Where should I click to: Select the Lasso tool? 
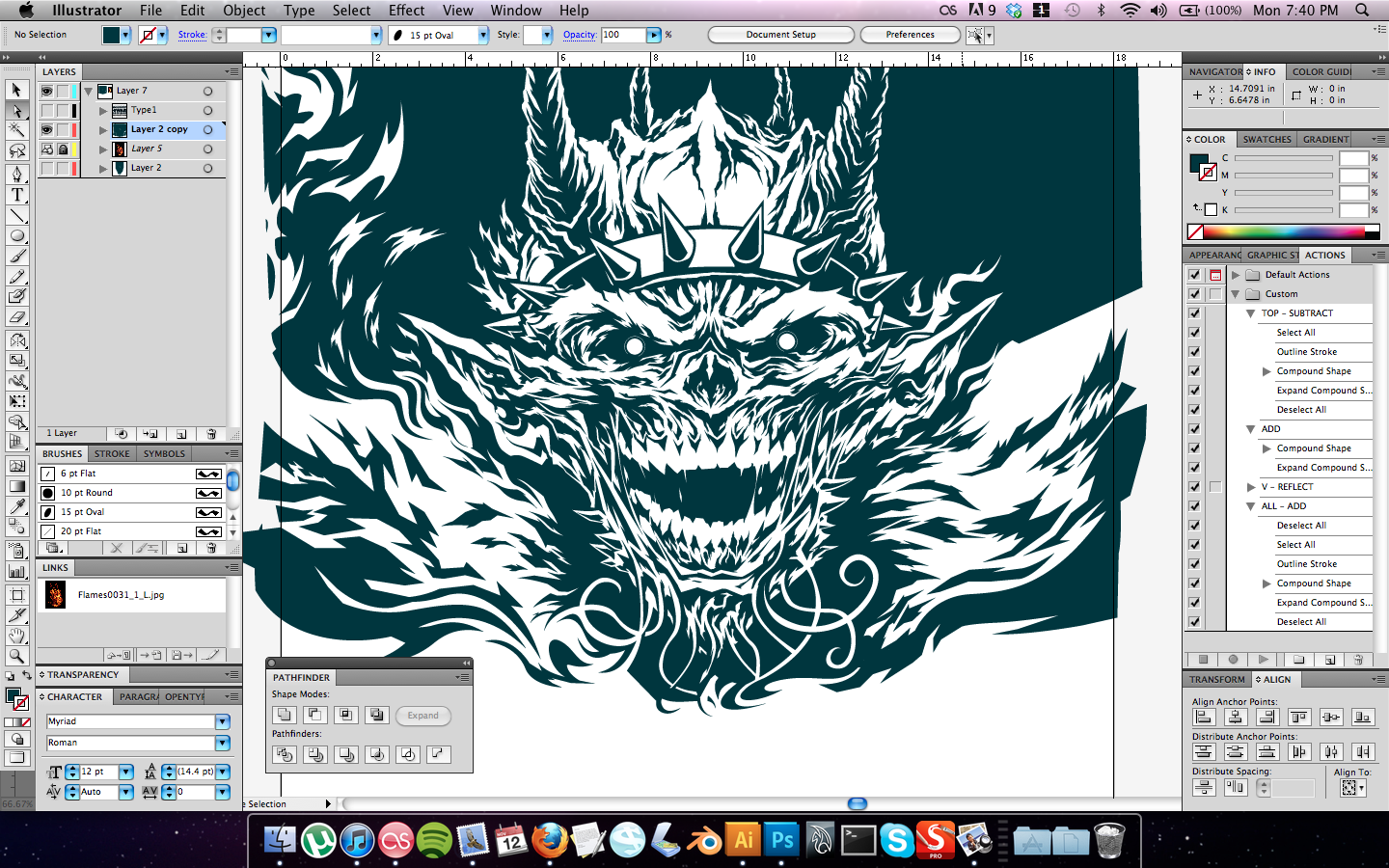(16, 150)
